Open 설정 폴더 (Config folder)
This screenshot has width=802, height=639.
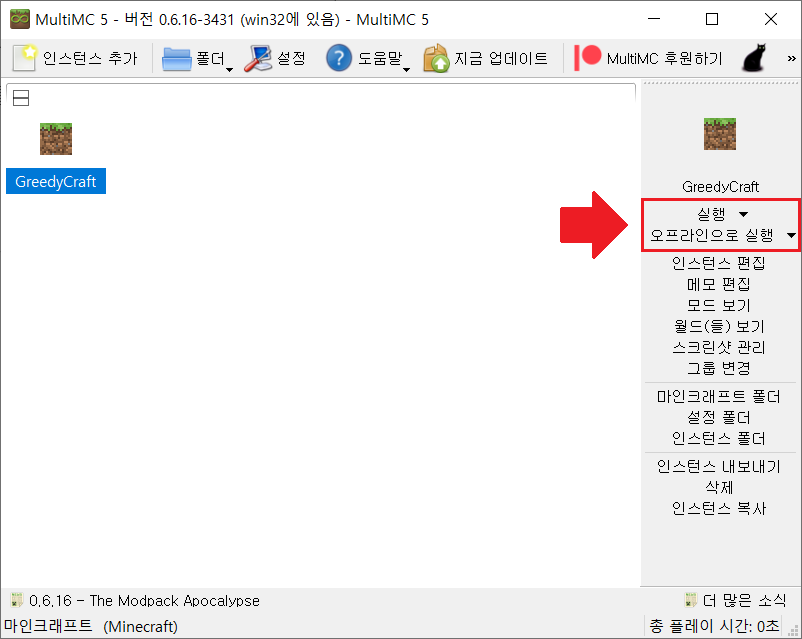tap(719, 417)
